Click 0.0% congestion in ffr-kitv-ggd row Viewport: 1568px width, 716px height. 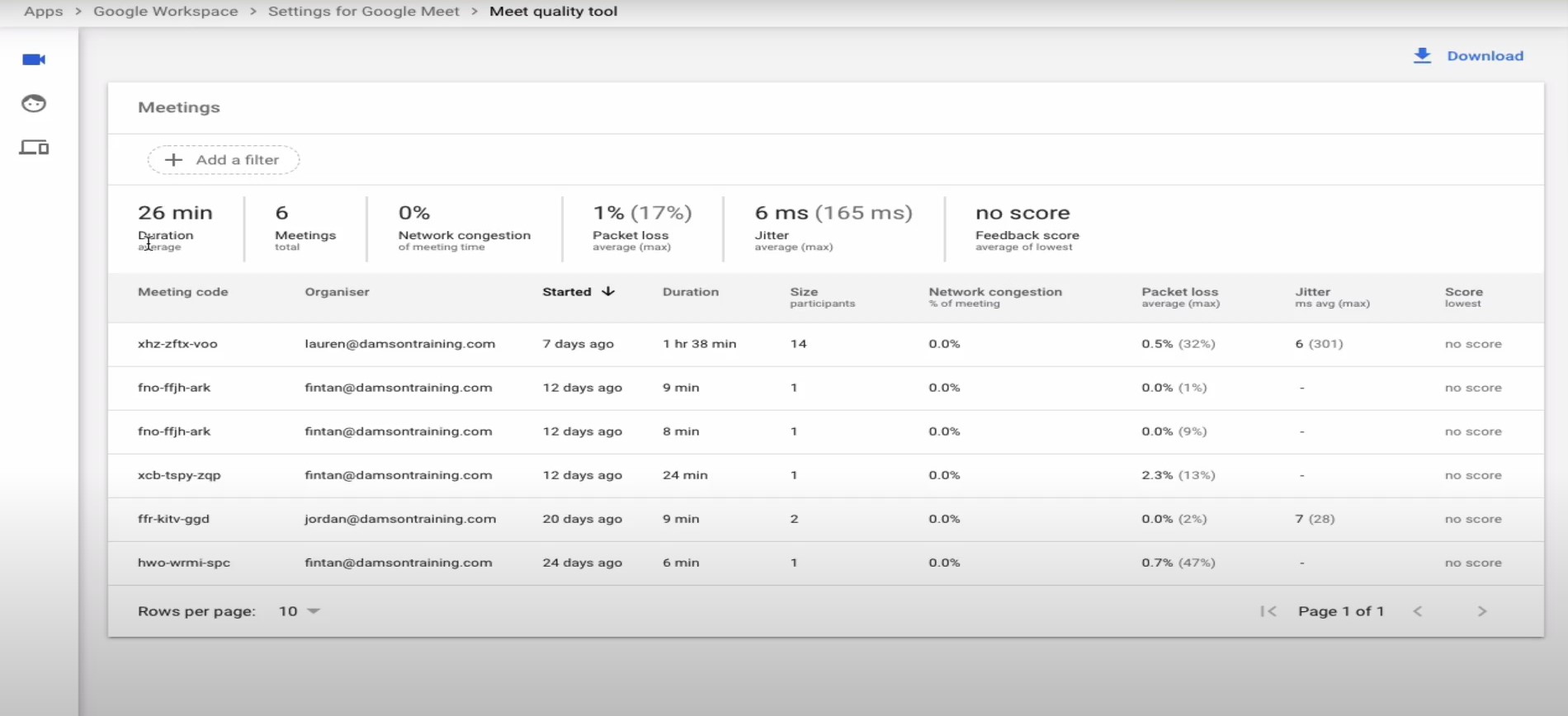tap(944, 519)
